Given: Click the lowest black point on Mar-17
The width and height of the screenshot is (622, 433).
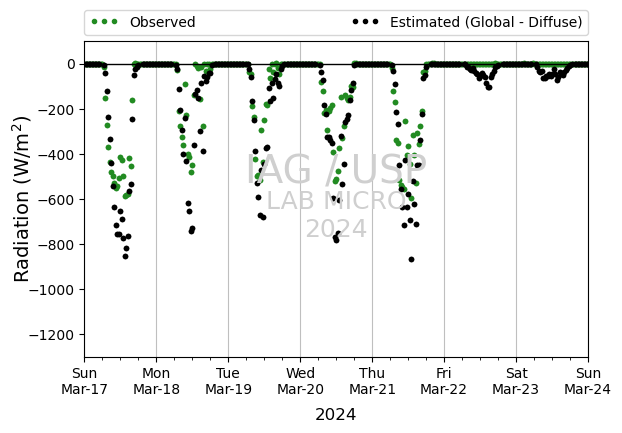Looking at the screenshot, I should coord(125,257).
